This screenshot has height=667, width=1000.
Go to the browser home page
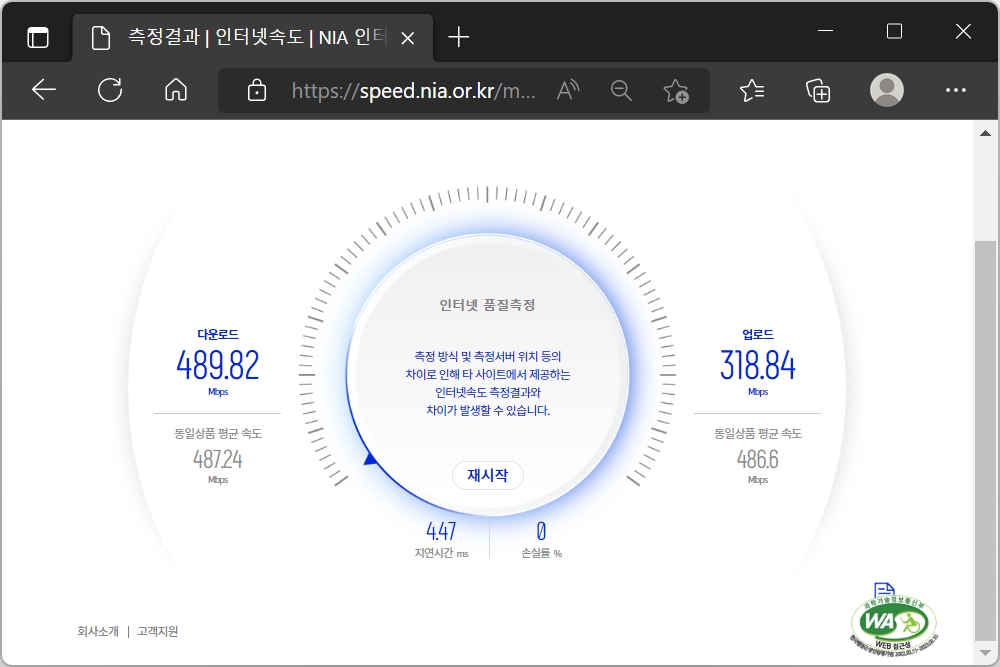[x=176, y=90]
